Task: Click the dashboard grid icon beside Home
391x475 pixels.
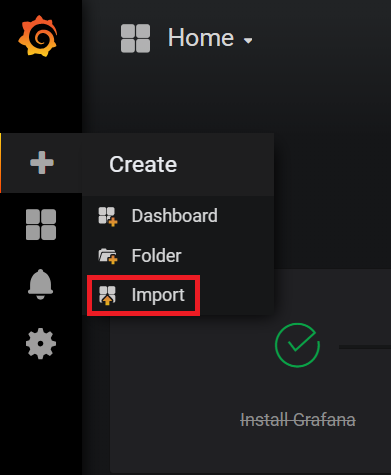Action: click(135, 38)
